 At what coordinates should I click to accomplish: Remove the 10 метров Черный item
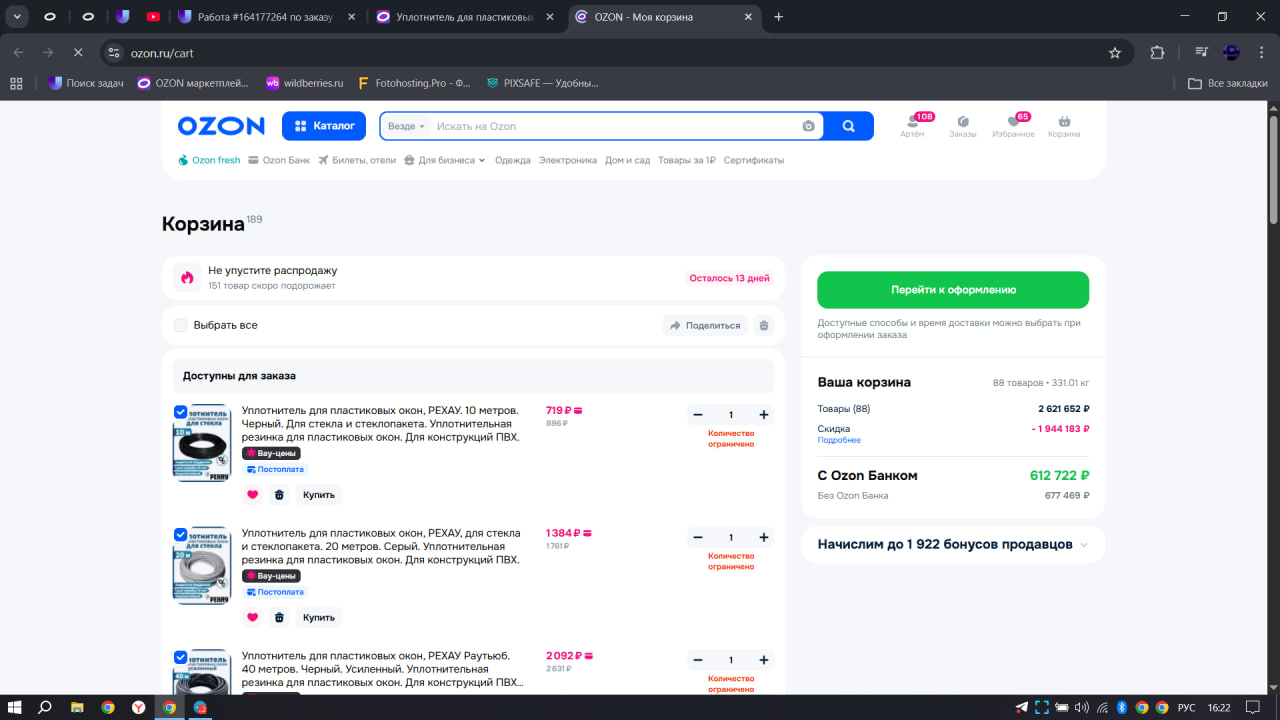pos(279,494)
